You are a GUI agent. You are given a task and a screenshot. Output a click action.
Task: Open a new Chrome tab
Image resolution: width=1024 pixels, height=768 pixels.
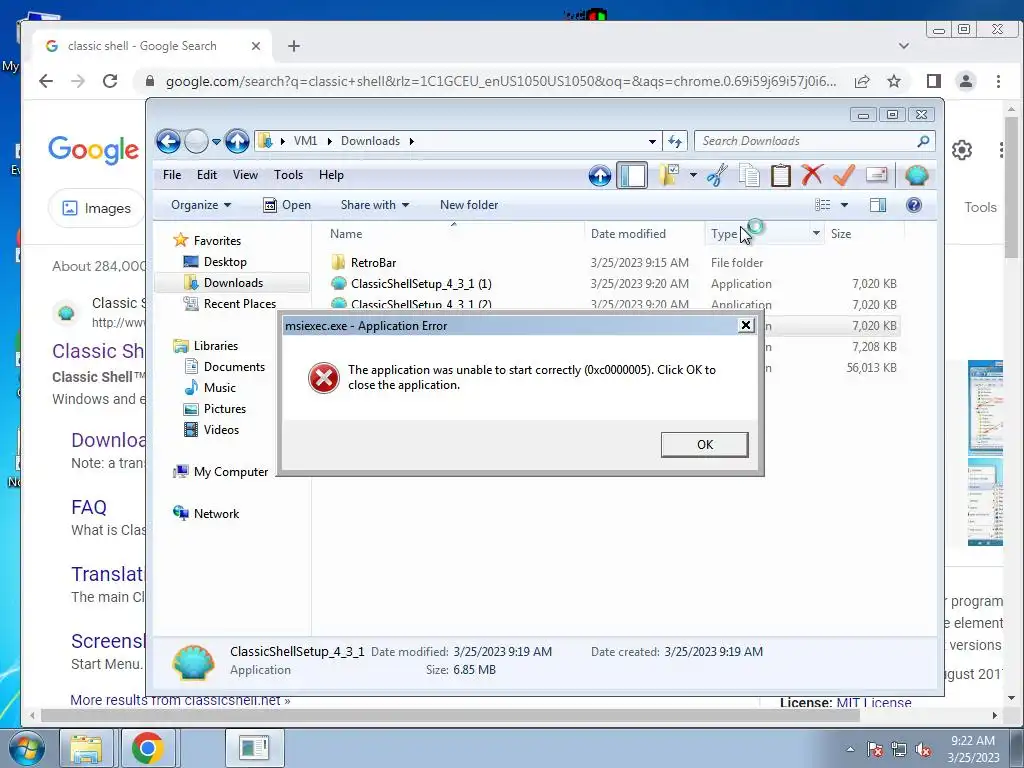pyautogui.click(x=294, y=46)
